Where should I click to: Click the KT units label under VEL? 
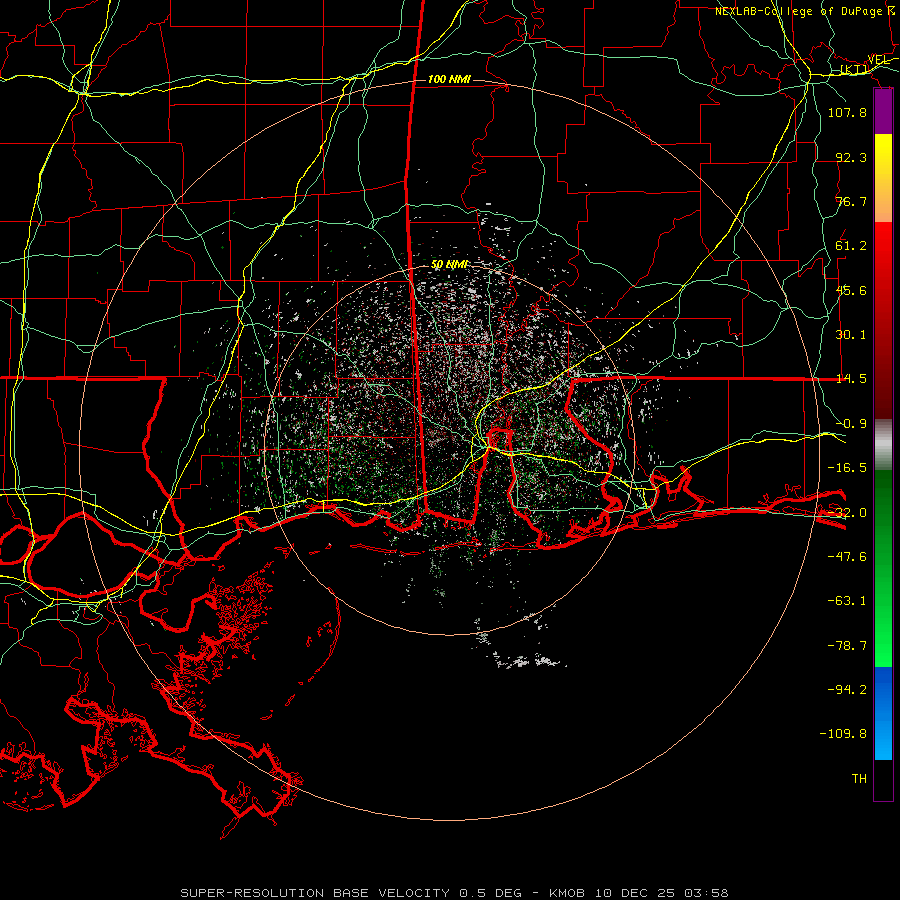(854, 70)
